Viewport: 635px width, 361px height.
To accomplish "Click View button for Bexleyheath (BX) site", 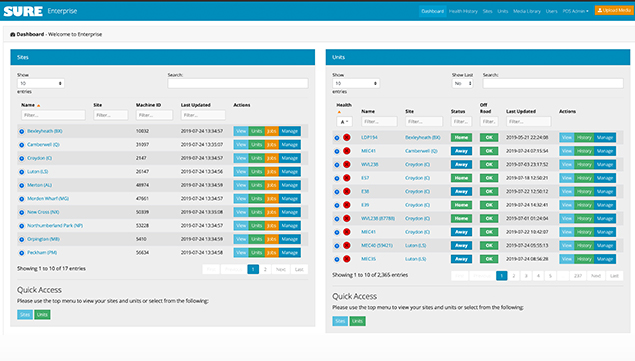I will pos(241,131).
